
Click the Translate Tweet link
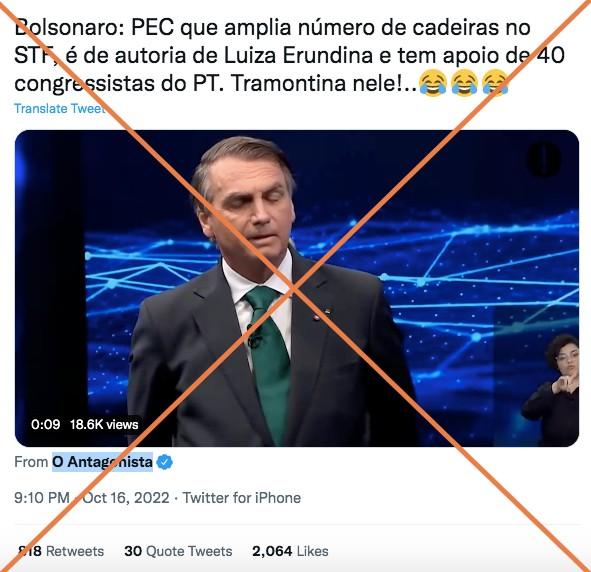tap(60, 109)
